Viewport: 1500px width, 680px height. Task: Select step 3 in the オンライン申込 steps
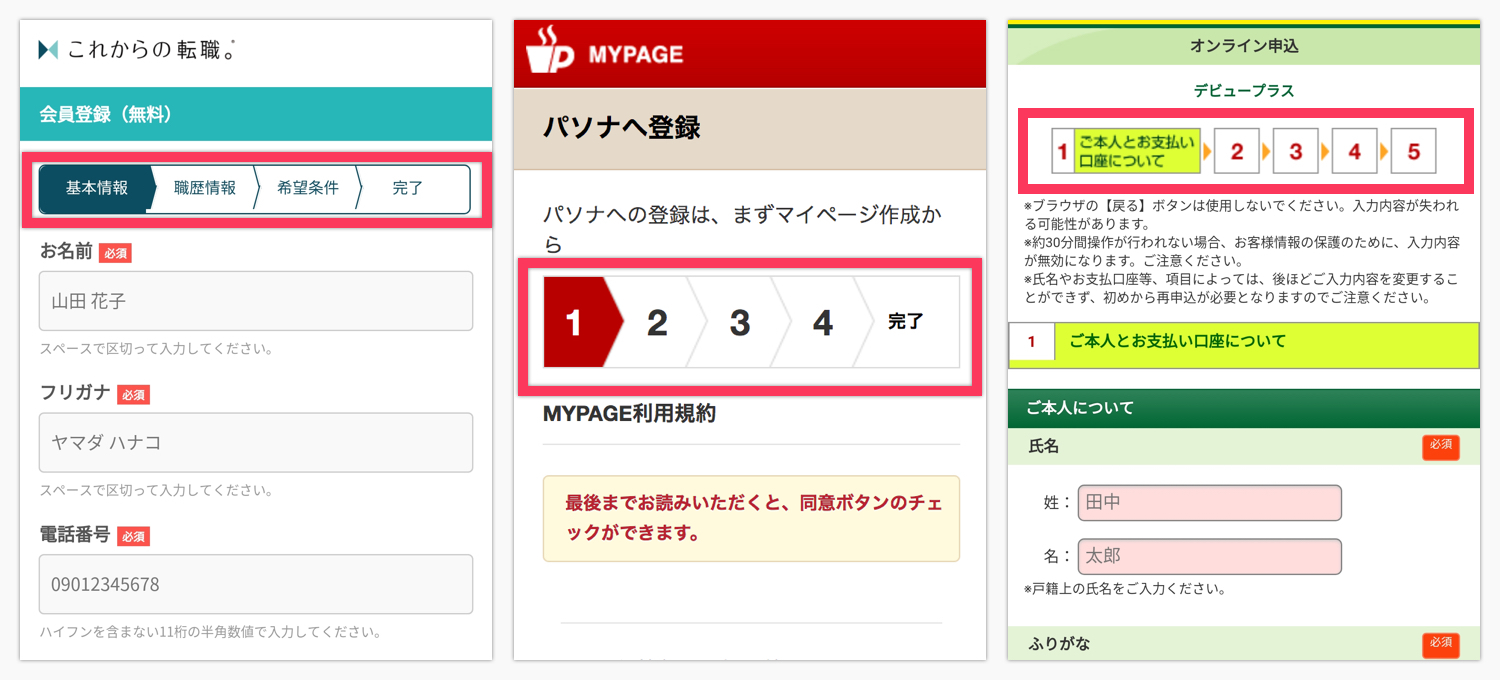[1296, 152]
